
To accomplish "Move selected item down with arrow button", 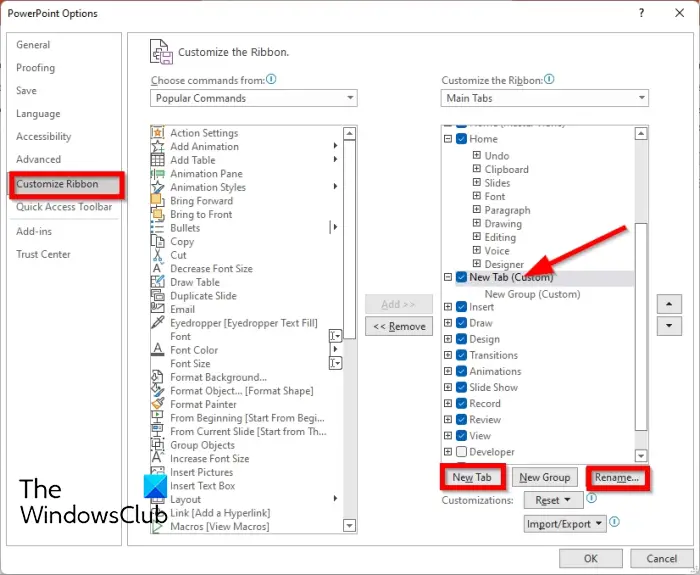I will [x=669, y=326].
